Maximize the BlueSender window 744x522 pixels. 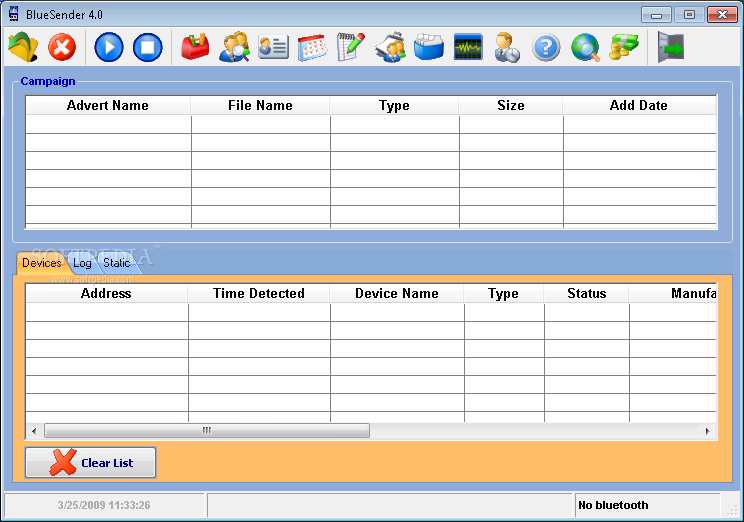point(689,15)
